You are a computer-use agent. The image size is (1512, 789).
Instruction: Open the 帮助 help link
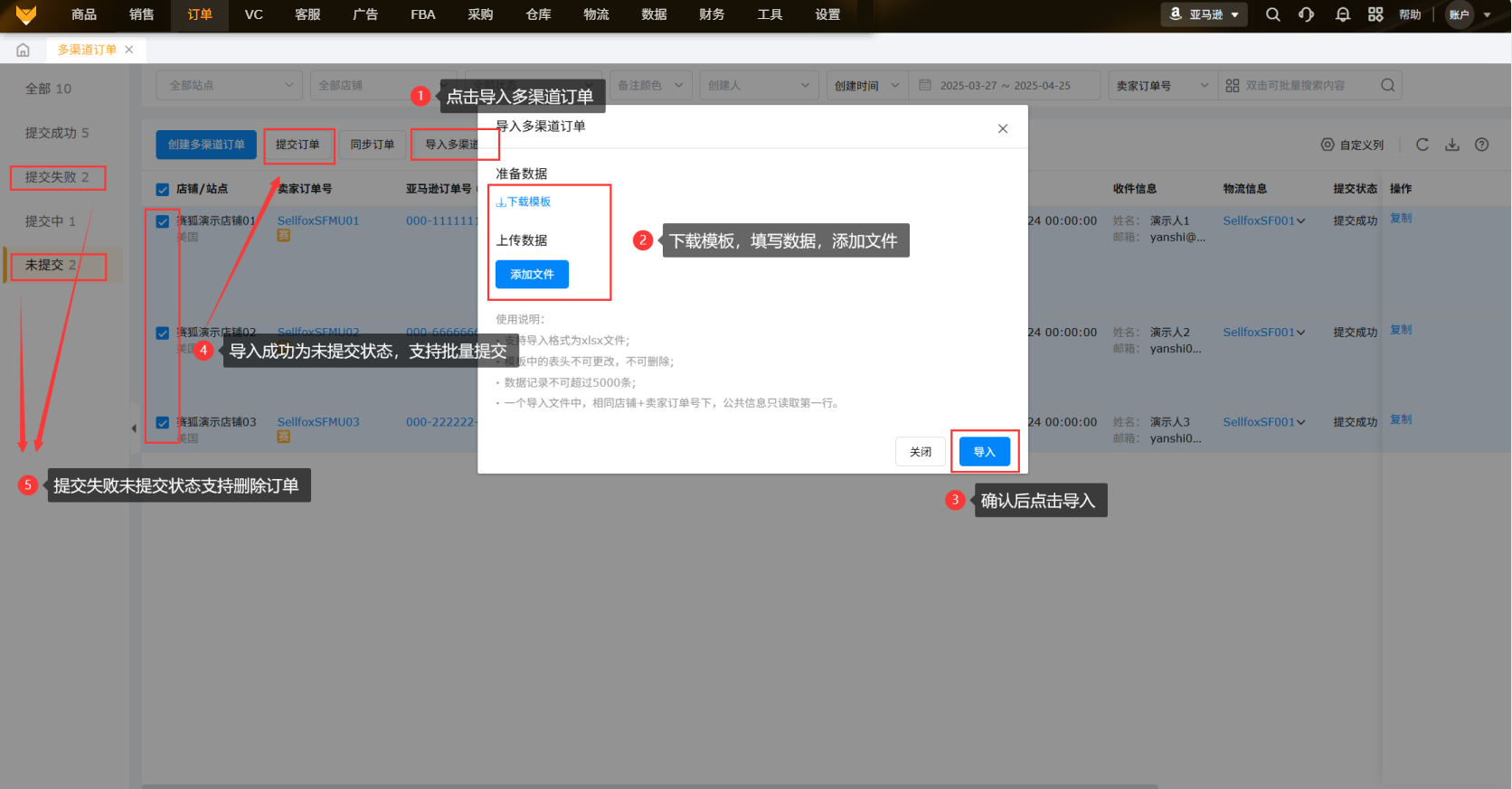pyautogui.click(x=1410, y=14)
